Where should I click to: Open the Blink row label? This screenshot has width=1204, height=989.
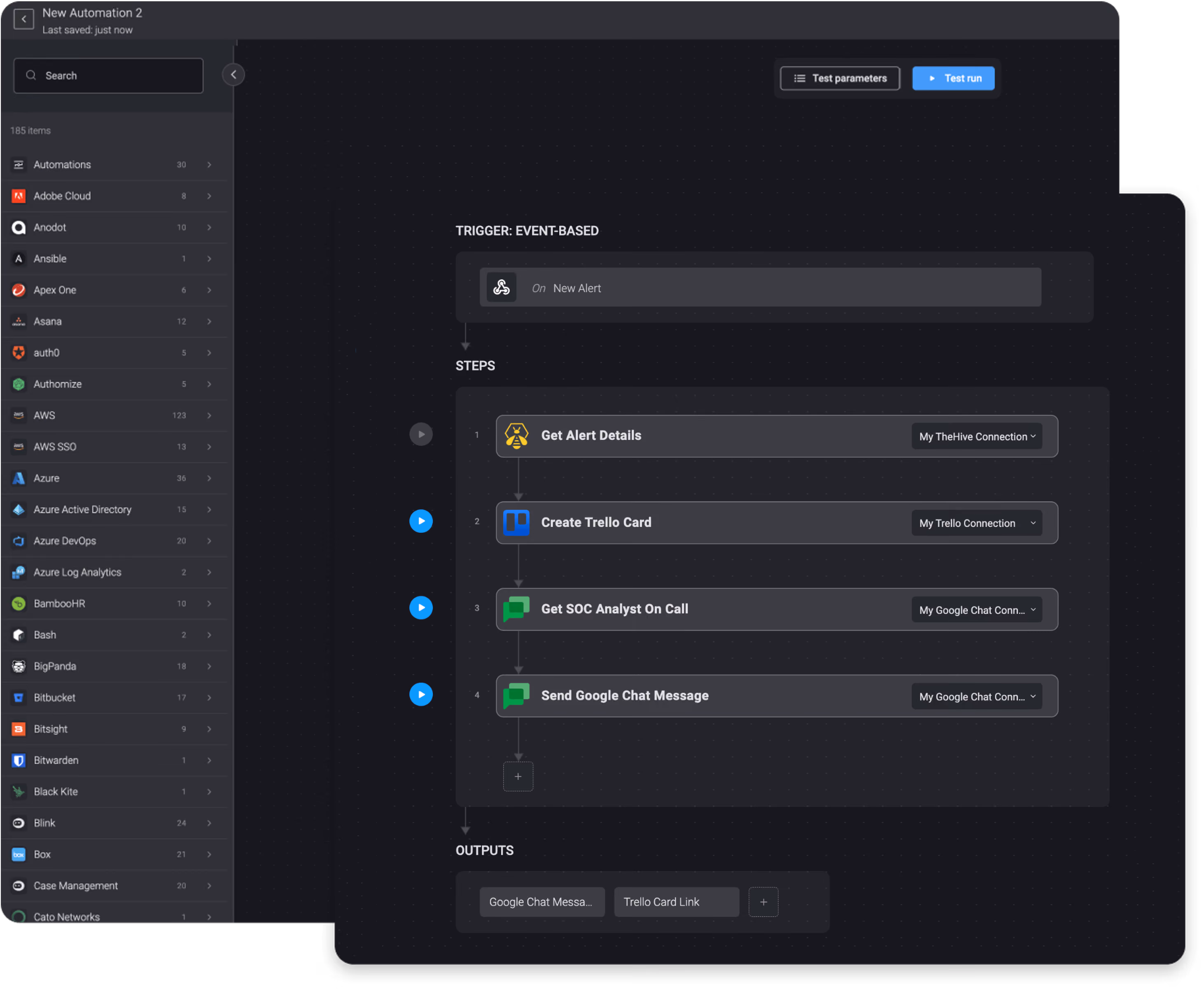[x=44, y=823]
